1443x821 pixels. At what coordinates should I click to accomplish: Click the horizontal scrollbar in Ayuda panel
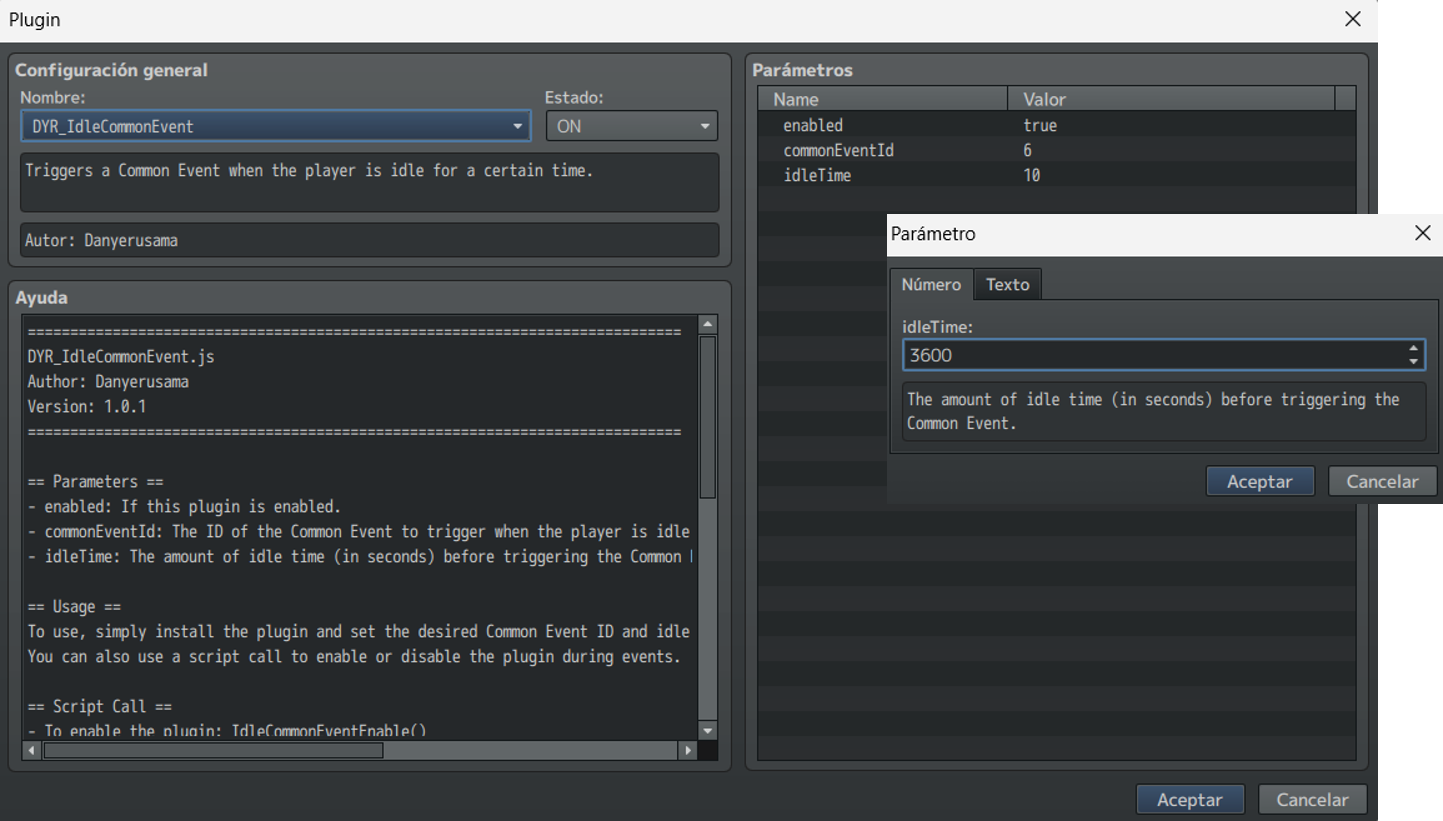point(213,750)
